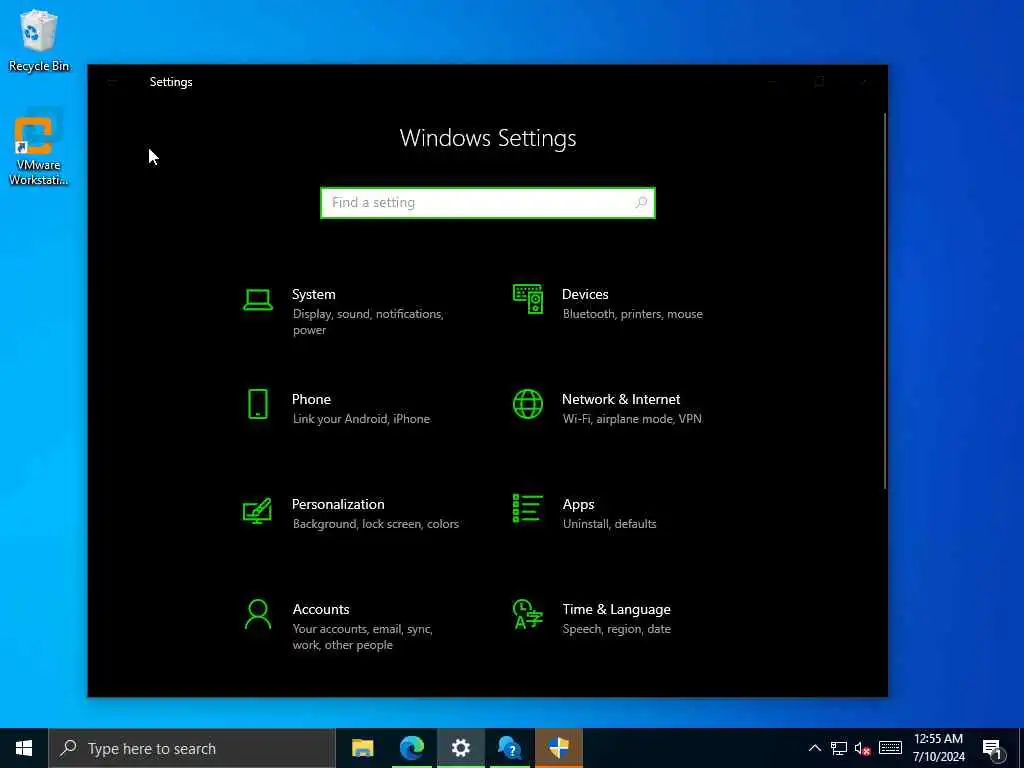Open the Accounts person icon
Screen dimensions: 1024x768
point(258,615)
